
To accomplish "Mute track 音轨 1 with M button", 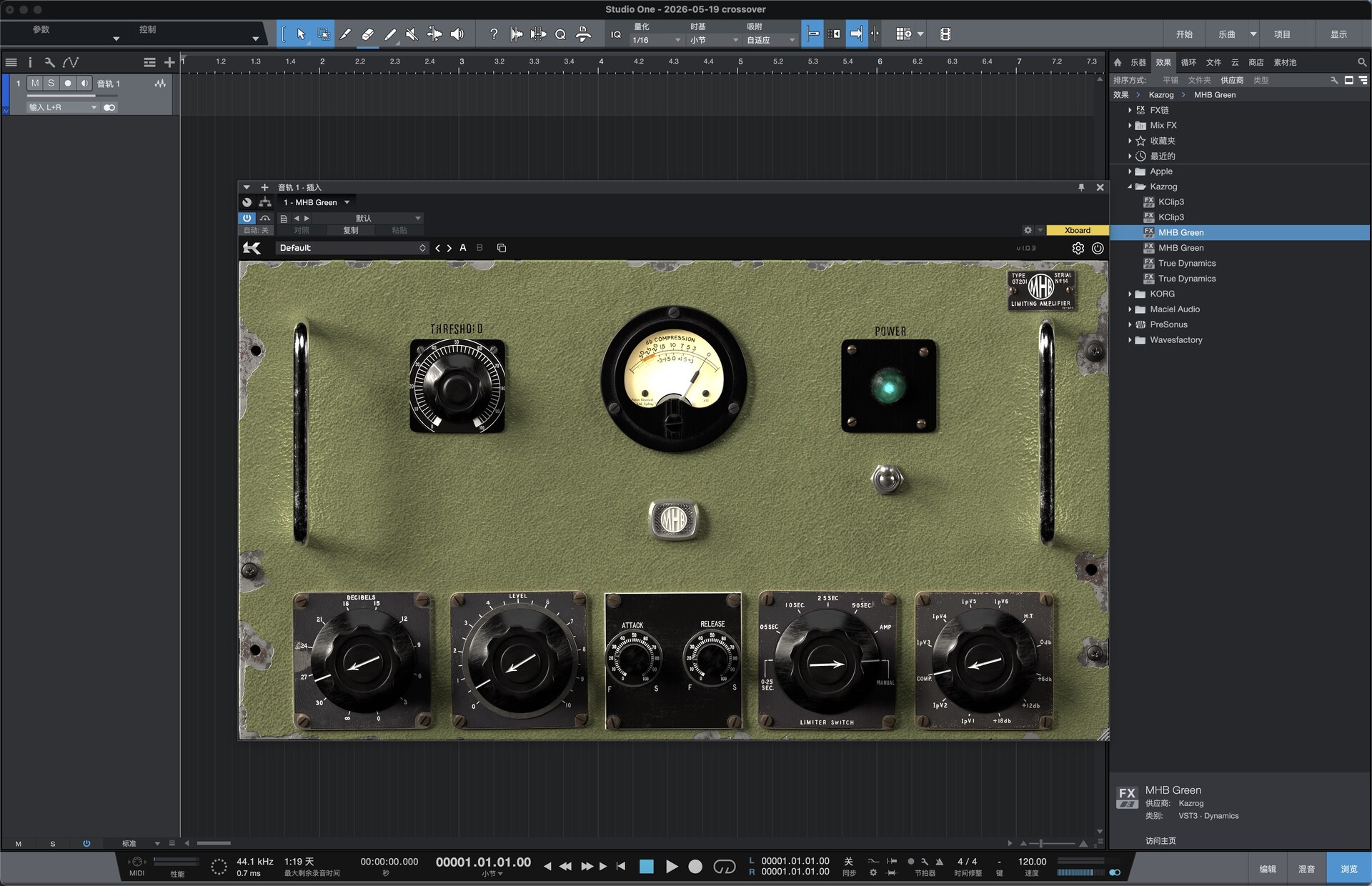I will [35, 84].
